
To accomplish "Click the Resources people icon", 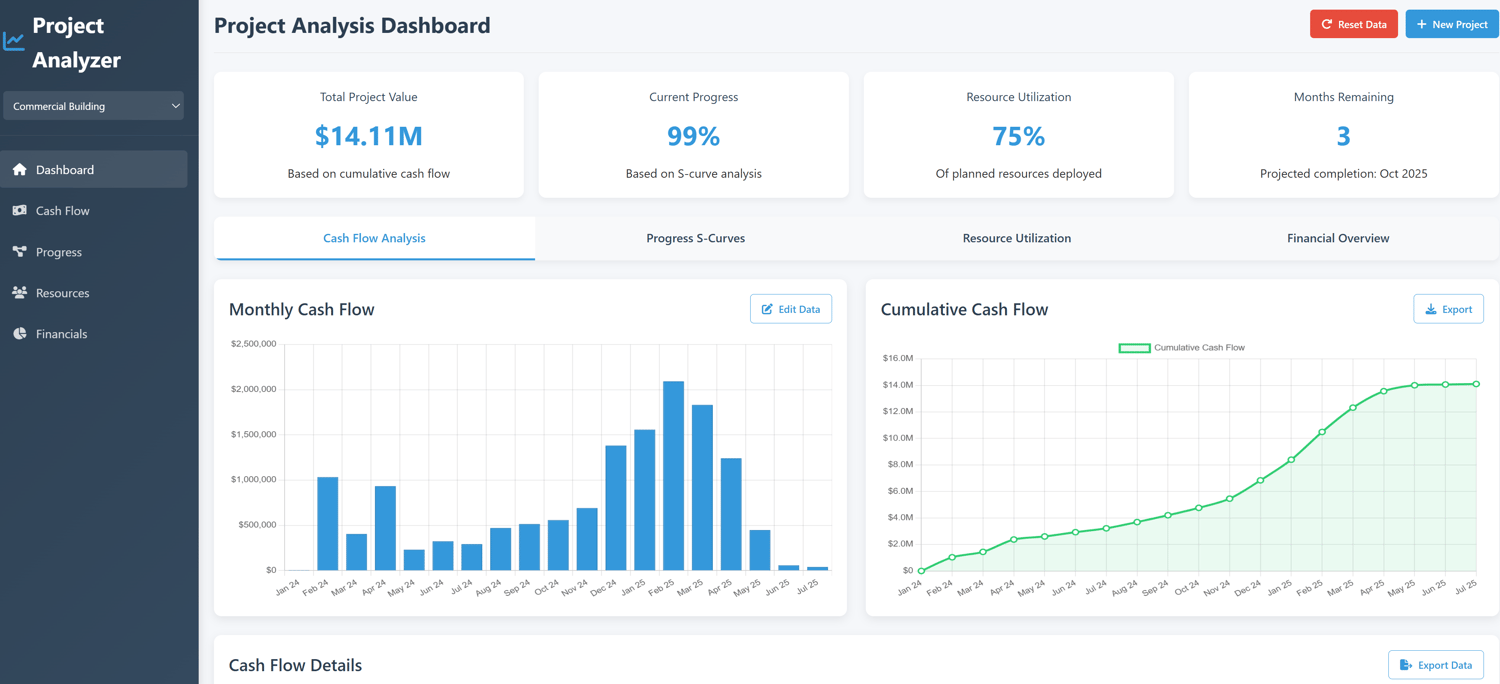I will coord(19,293).
